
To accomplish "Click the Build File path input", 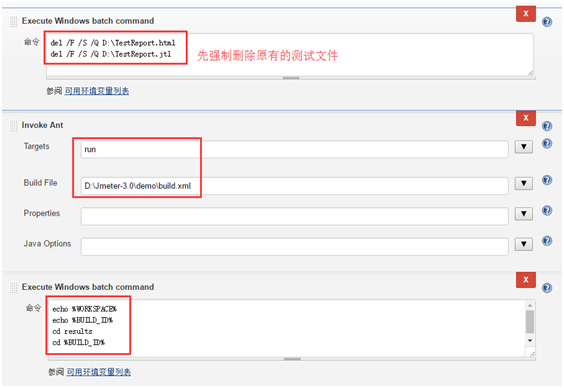I will 295,186.
